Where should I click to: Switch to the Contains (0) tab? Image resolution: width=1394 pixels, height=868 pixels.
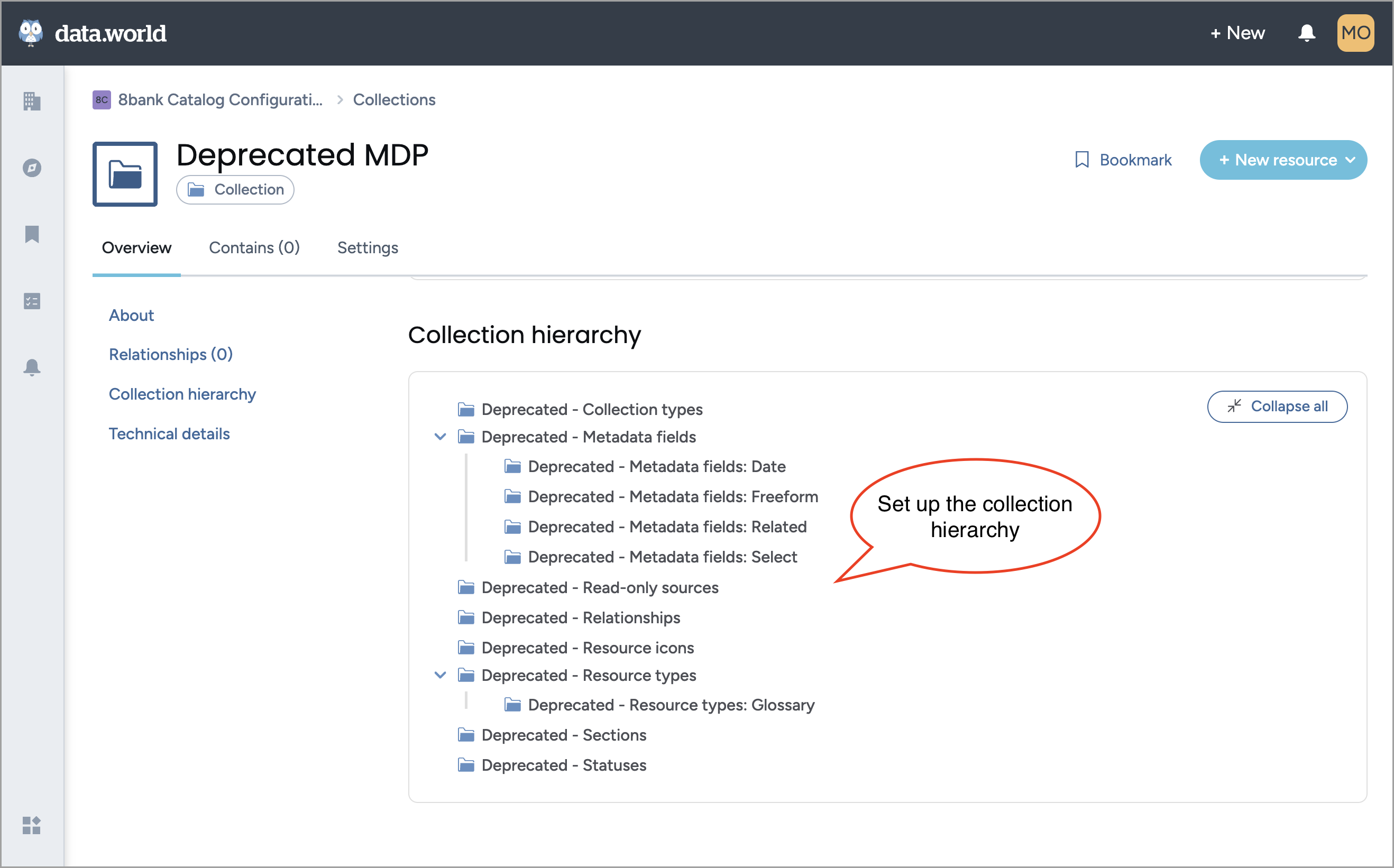pos(254,247)
